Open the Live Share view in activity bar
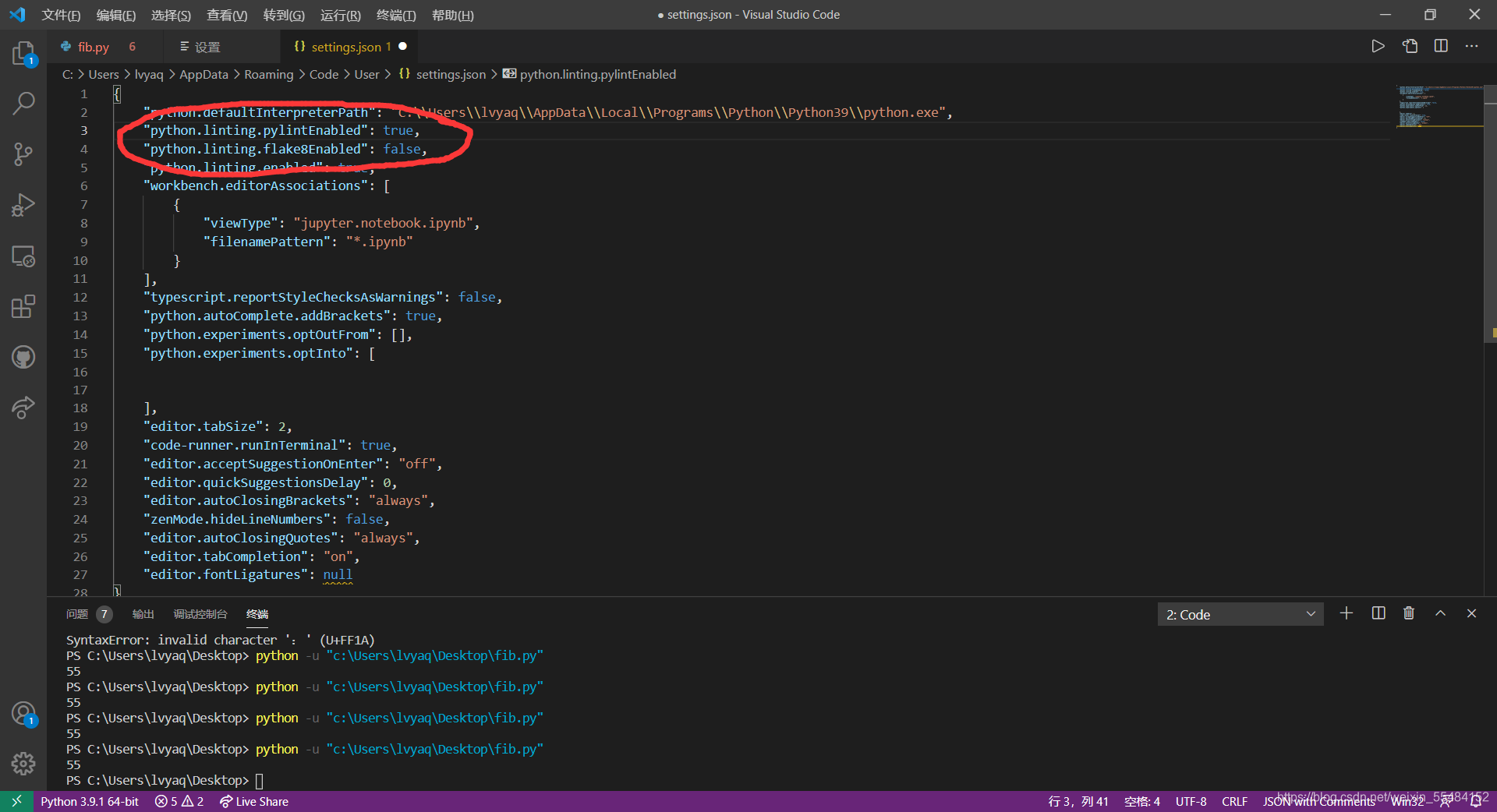Image resolution: width=1497 pixels, height=812 pixels. click(23, 408)
